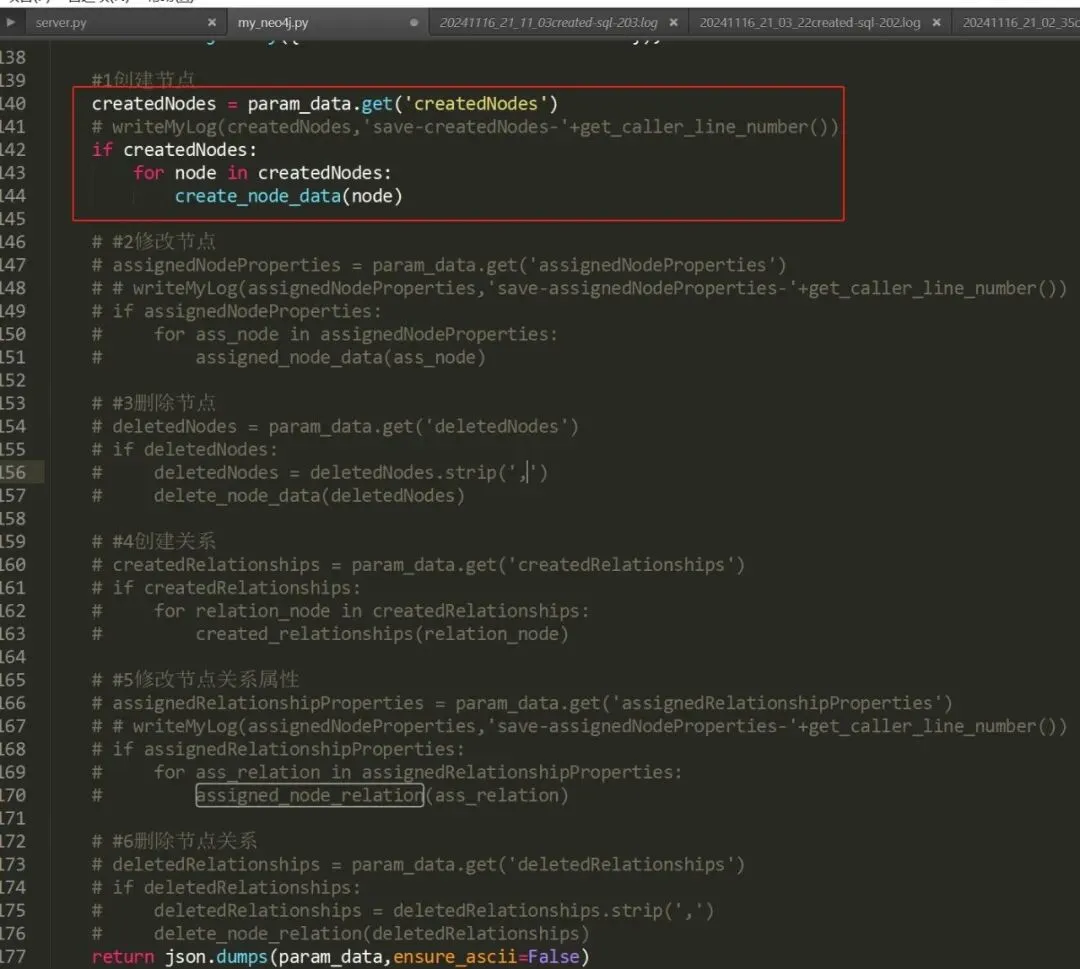The width and height of the screenshot is (1080, 969).
Task: Click the created_relationships(relation_node) line
Action: (x=330, y=634)
